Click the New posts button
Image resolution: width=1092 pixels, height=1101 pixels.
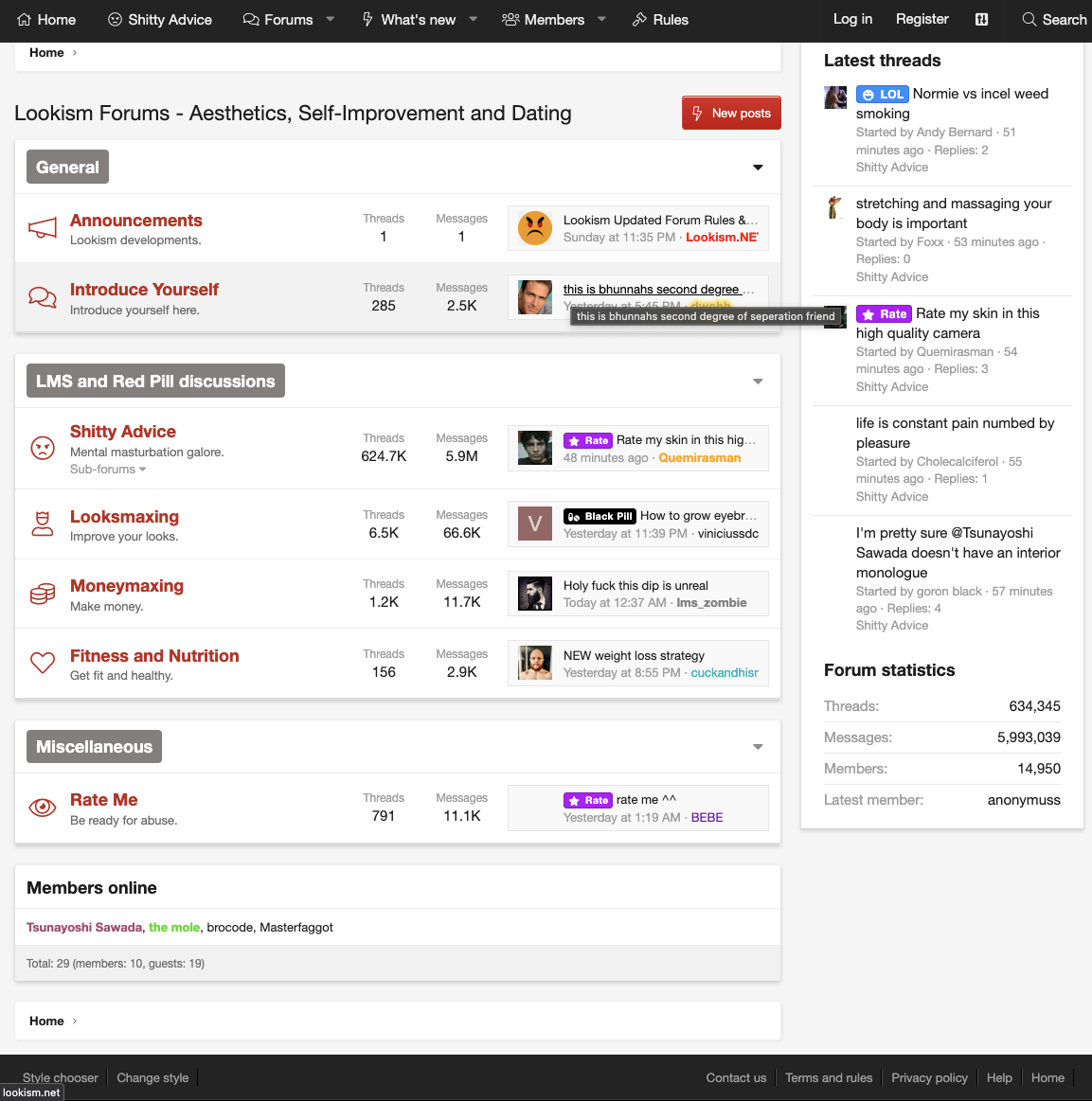coord(731,113)
